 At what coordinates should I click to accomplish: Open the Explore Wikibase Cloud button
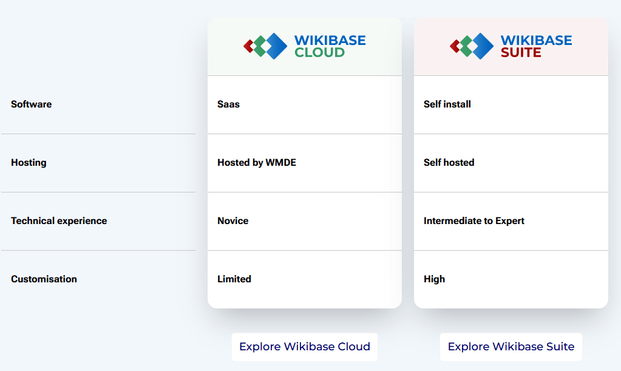coord(305,347)
